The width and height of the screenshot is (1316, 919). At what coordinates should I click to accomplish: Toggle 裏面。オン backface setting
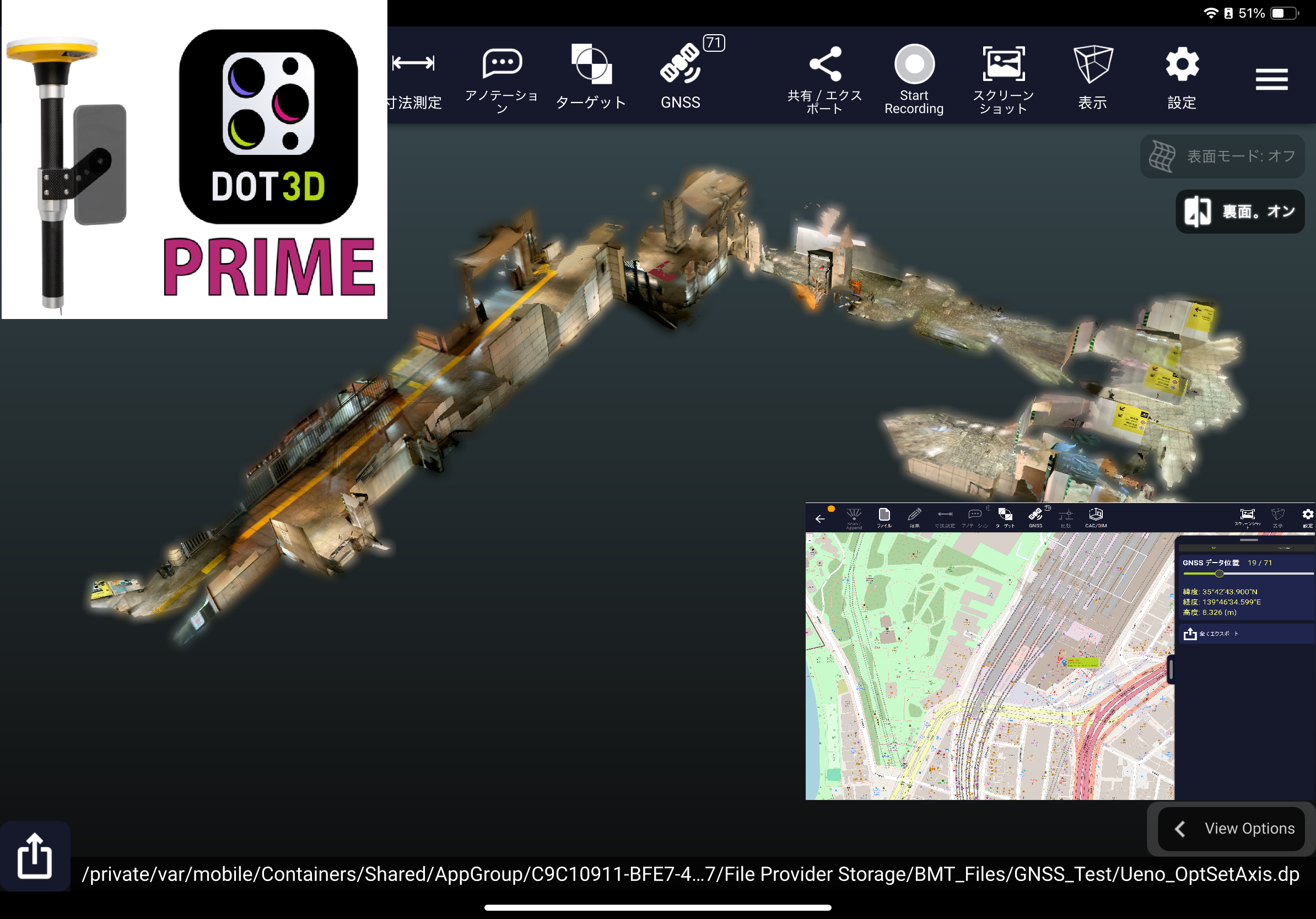point(1240,212)
